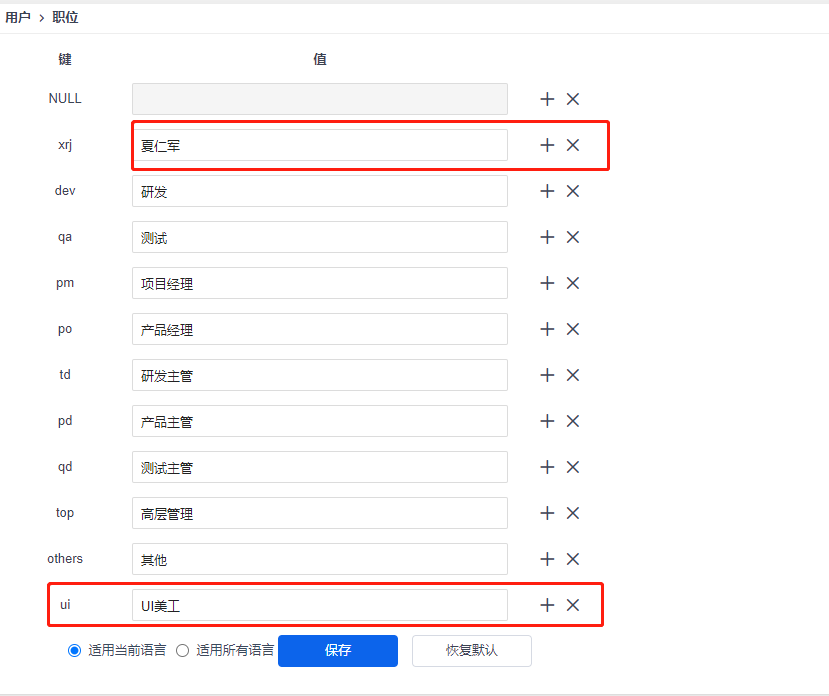Click the pd key label
829x696 pixels.
[65, 421]
